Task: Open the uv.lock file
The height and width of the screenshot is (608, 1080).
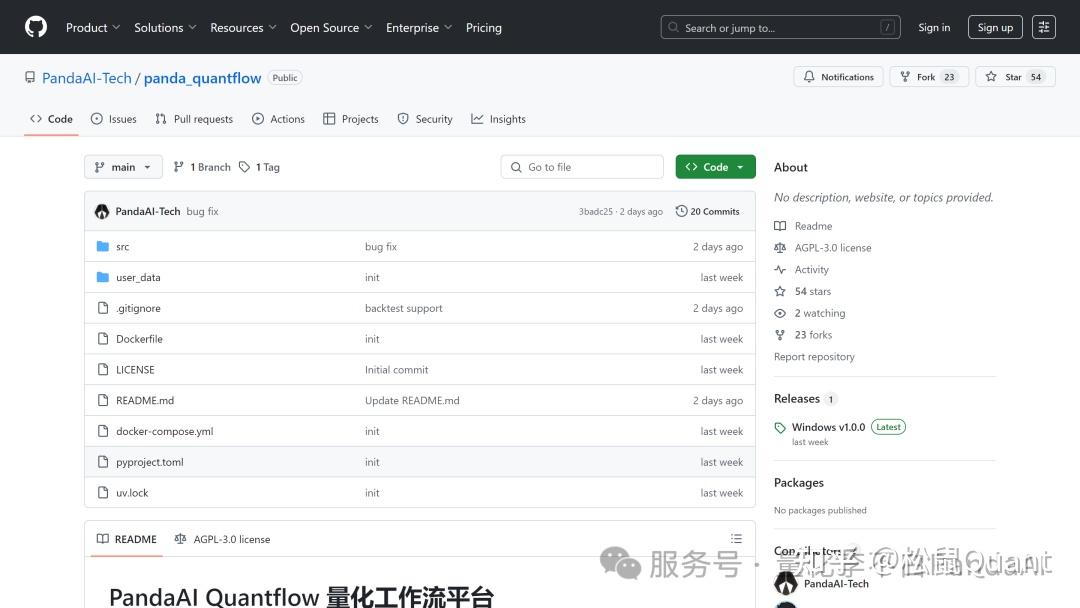Action: tap(132, 493)
